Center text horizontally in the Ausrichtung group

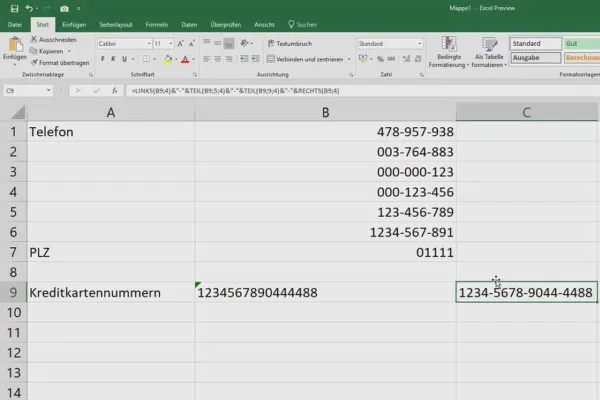tap(217, 59)
